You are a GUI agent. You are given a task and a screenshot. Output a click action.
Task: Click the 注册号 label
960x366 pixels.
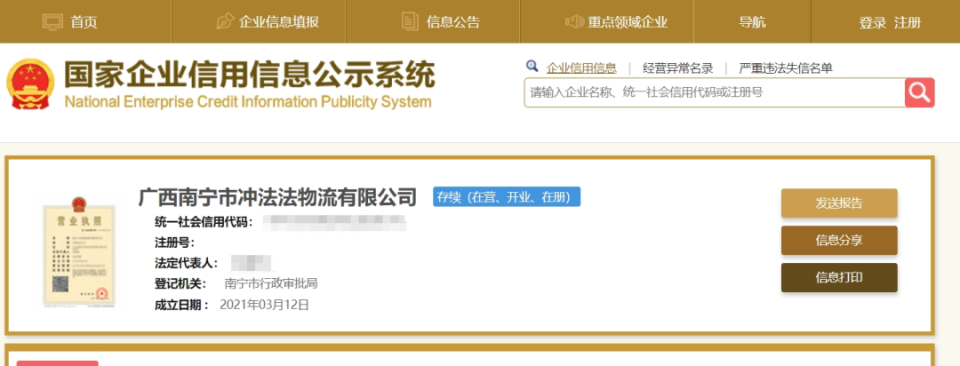pyautogui.click(x=174, y=242)
